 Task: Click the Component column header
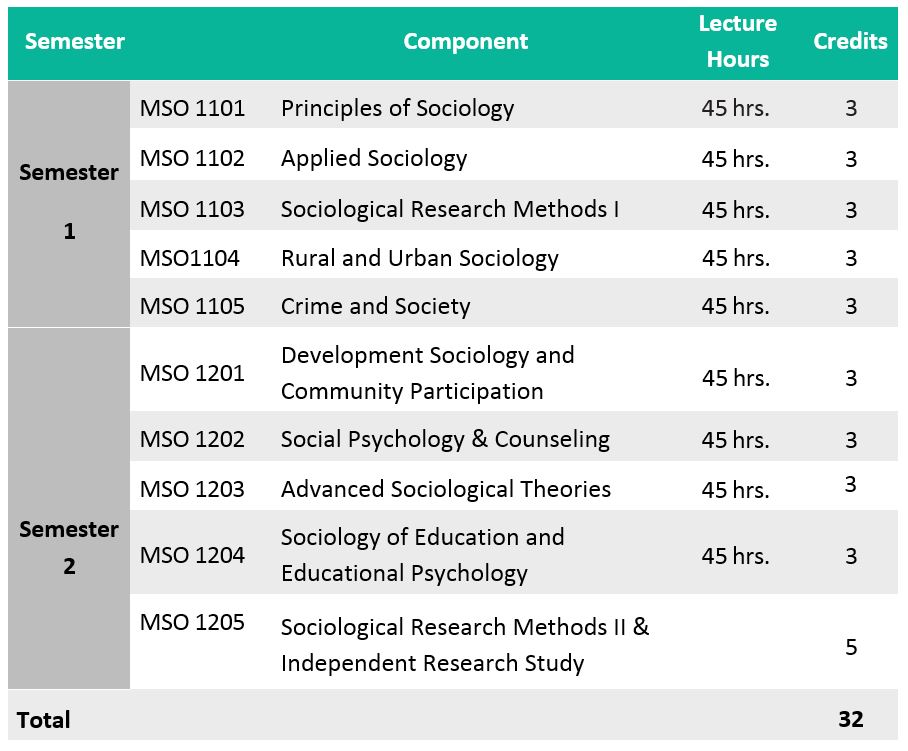pyautogui.click(x=465, y=42)
